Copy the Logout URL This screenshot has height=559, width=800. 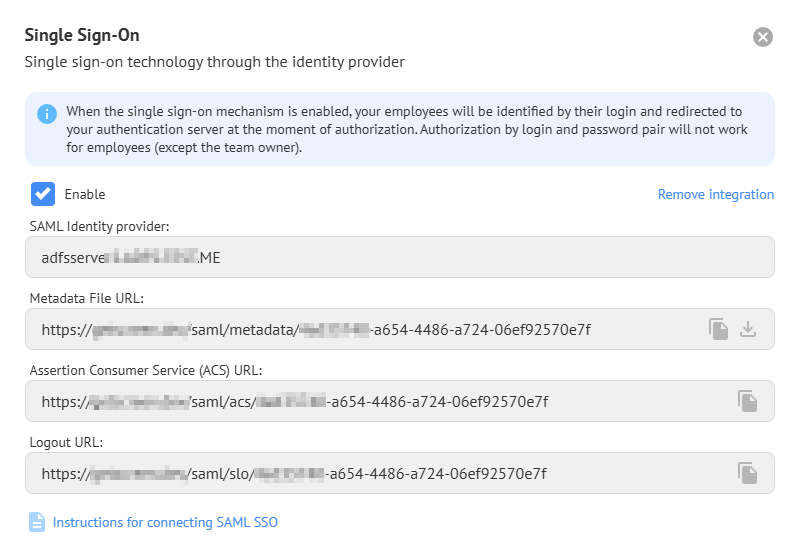click(x=747, y=473)
